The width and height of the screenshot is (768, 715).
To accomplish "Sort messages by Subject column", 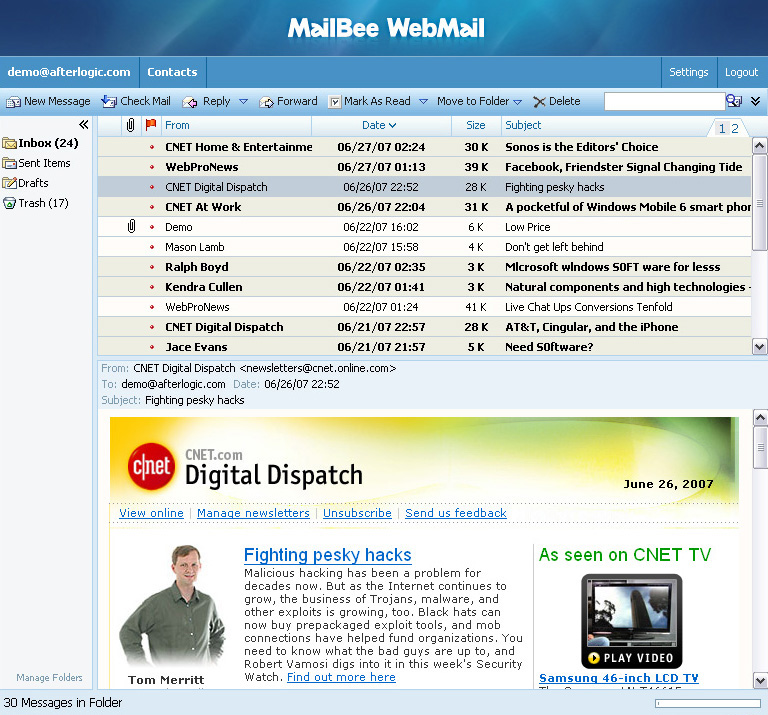I will pyautogui.click(x=523, y=125).
